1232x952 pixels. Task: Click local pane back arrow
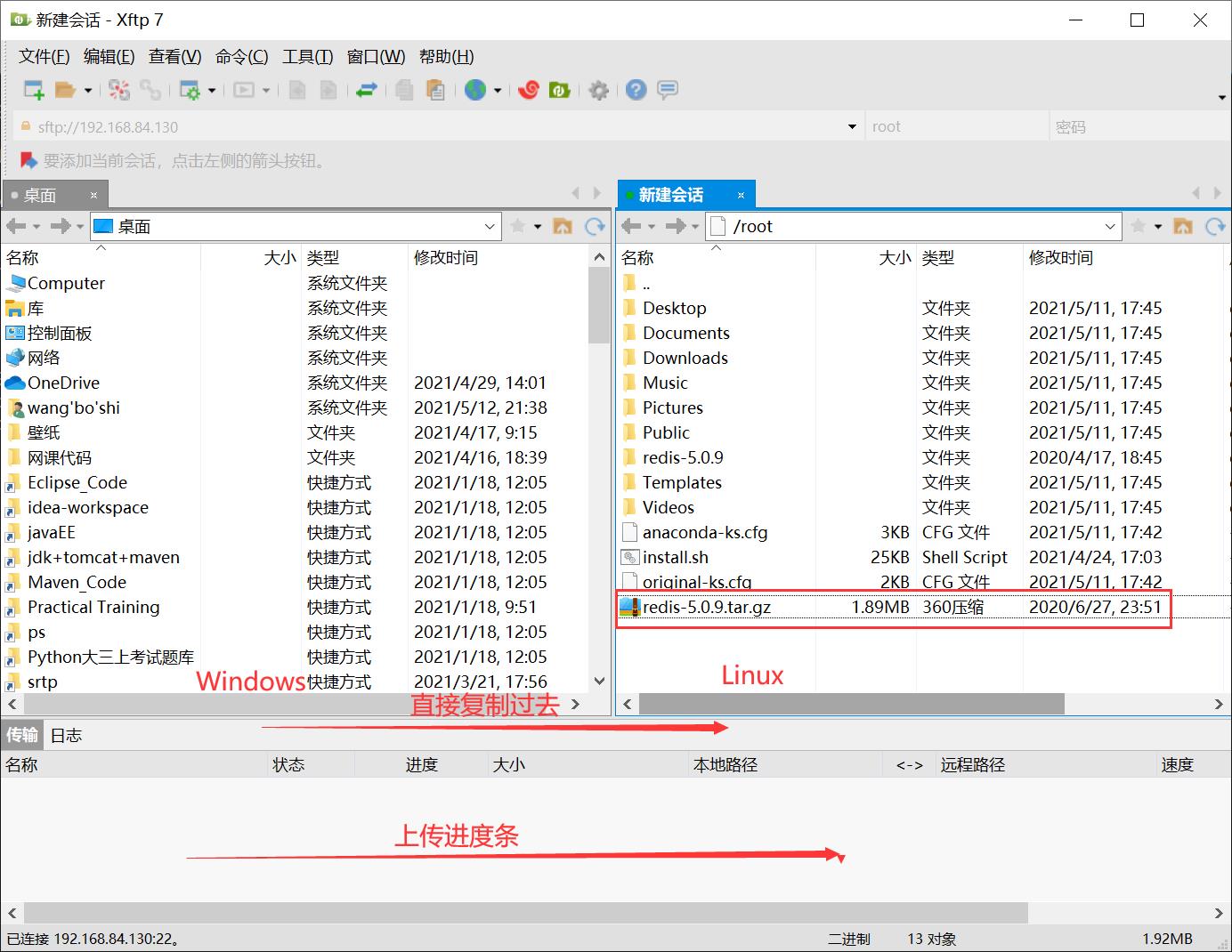[16, 226]
